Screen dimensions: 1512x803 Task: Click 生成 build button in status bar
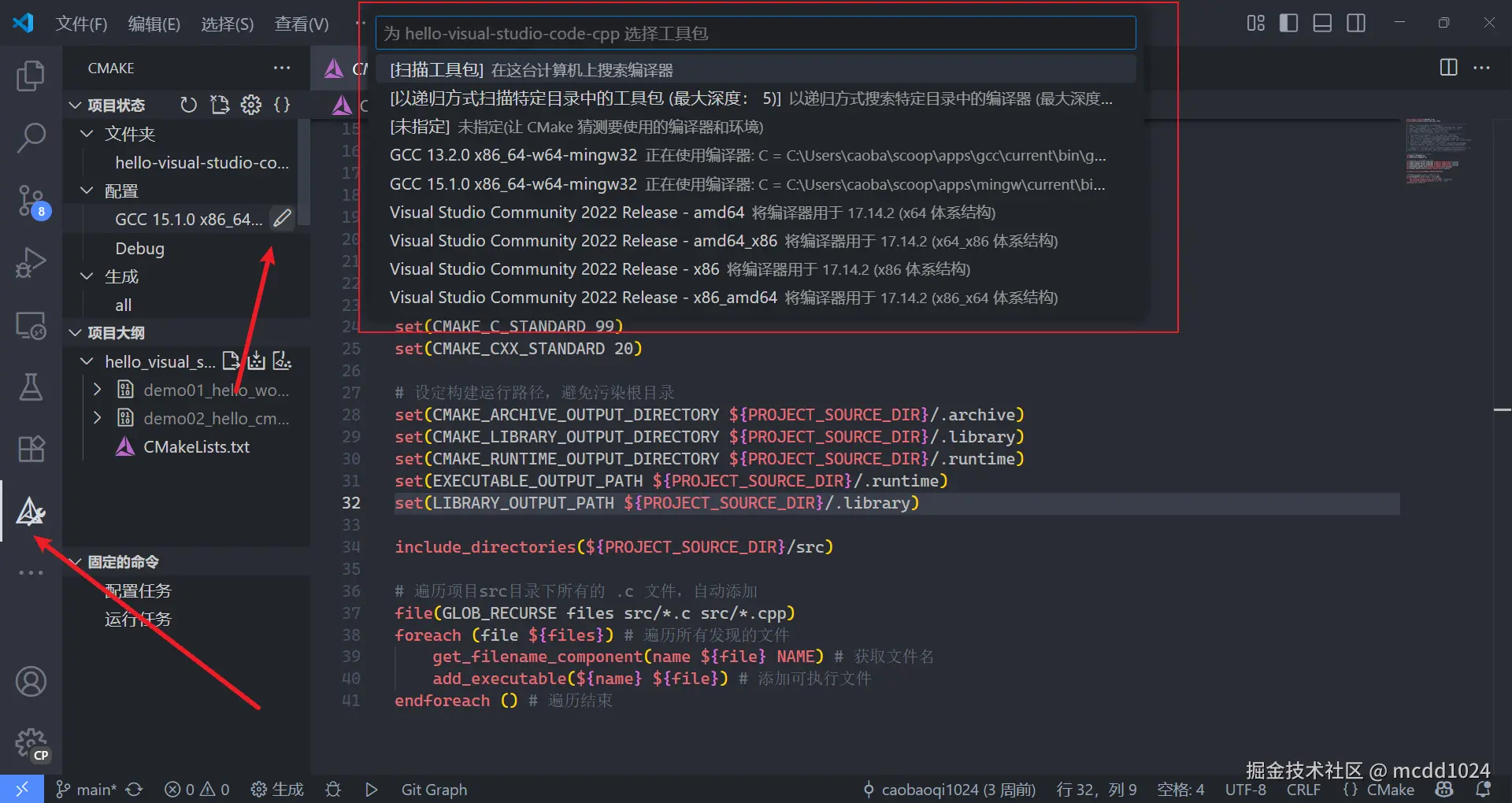(277, 789)
